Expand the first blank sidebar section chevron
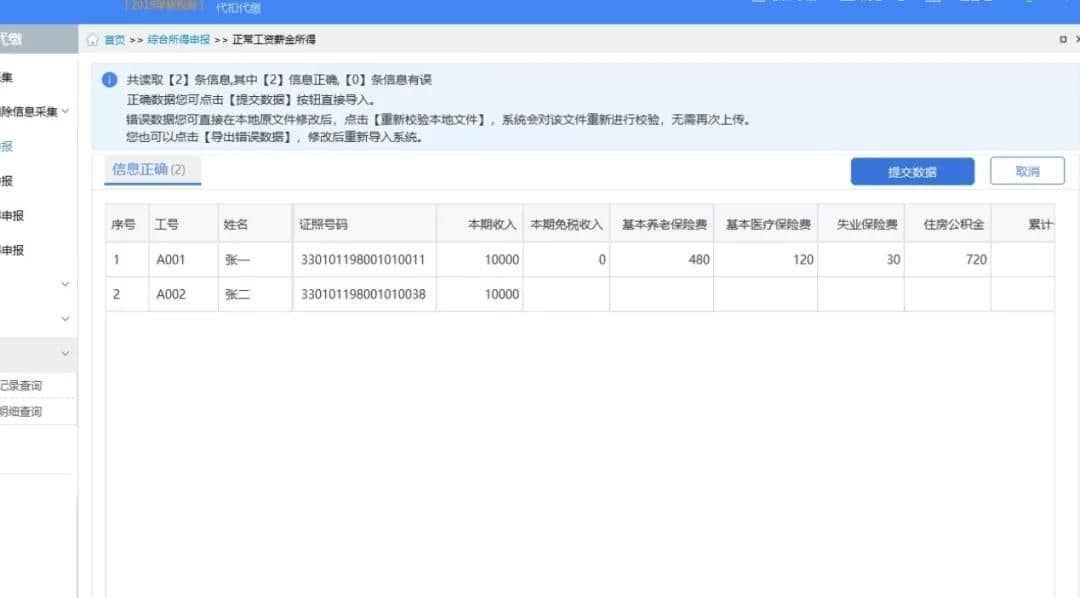Image resolution: width=1080 pixels, height=598 pixels. 66,284
